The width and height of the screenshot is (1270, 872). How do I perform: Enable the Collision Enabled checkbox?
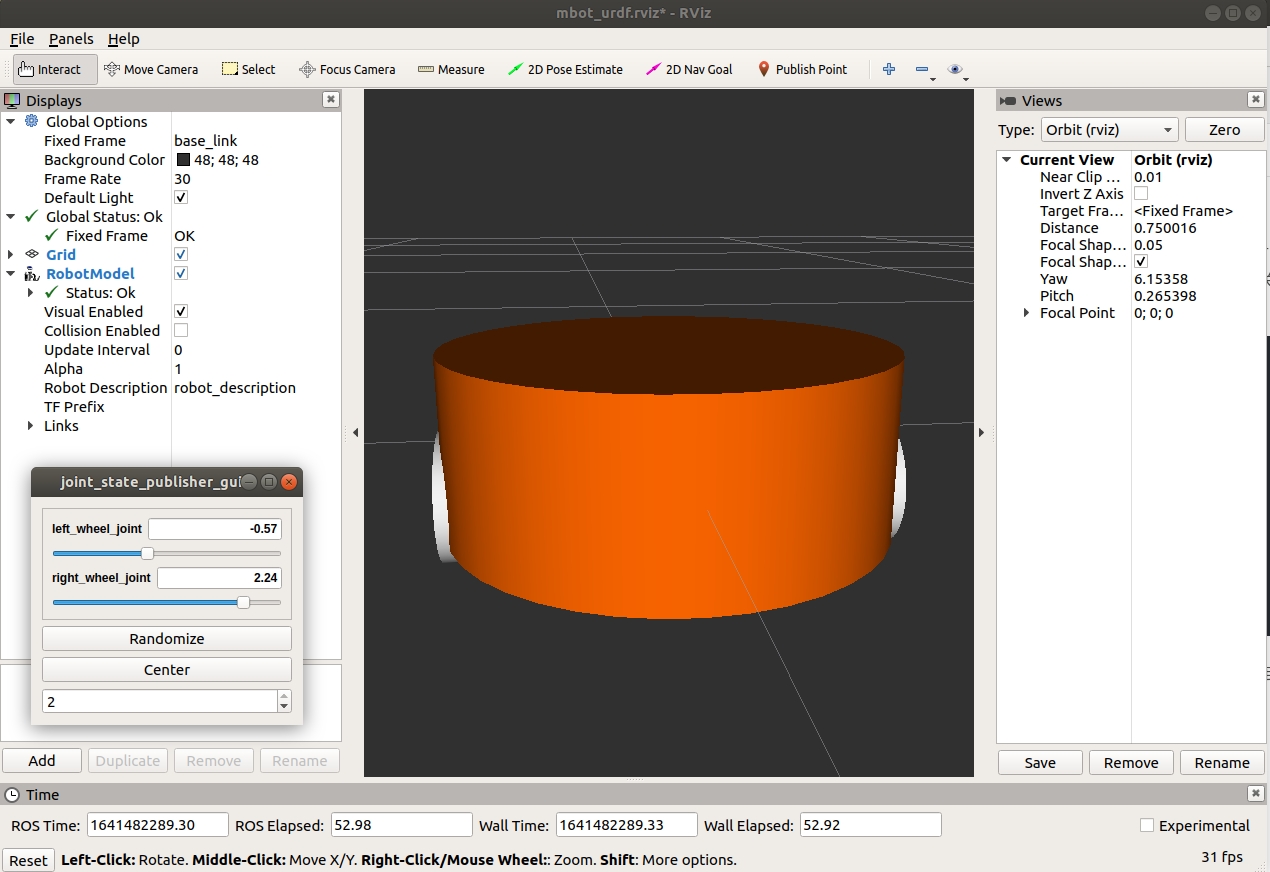[x=181, y=330]
